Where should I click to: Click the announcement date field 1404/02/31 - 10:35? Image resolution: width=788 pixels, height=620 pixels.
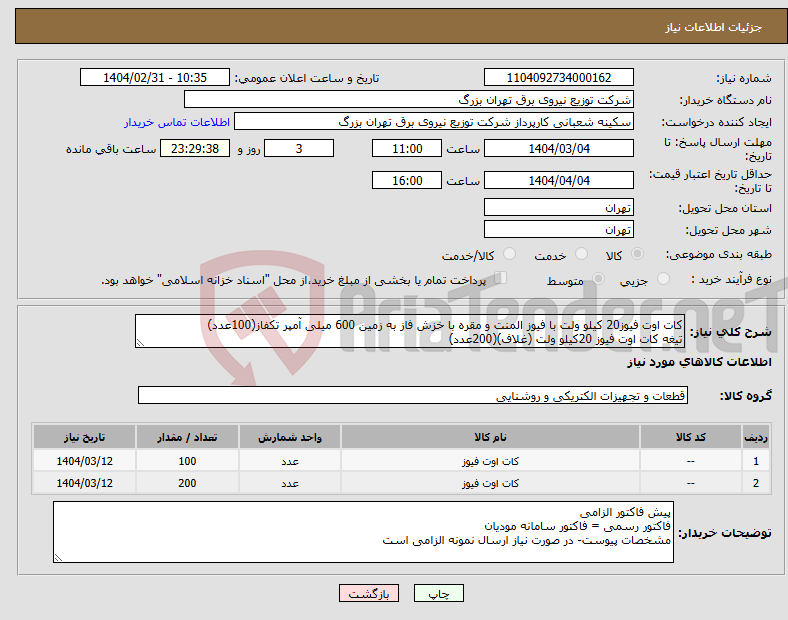point(155,78)
